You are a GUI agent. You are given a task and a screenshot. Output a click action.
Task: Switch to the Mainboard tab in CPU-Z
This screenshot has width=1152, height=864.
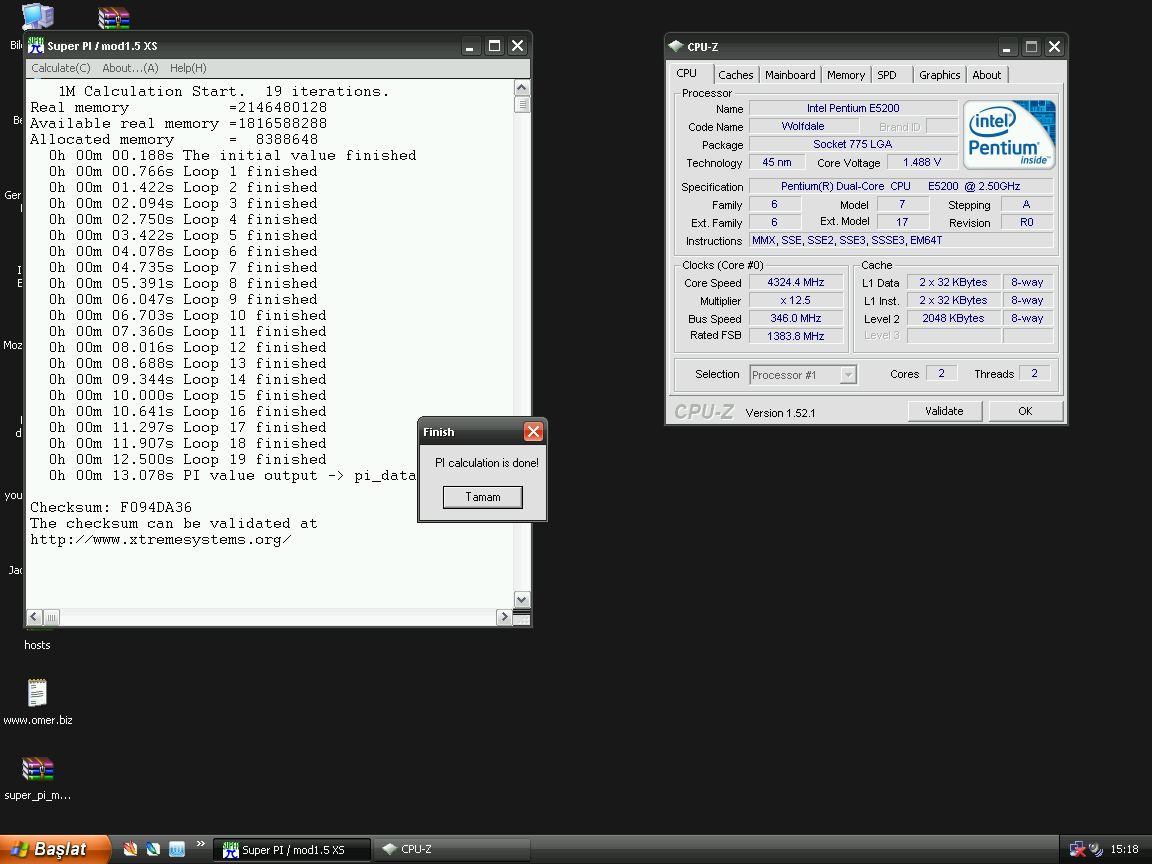coord(790,75)
